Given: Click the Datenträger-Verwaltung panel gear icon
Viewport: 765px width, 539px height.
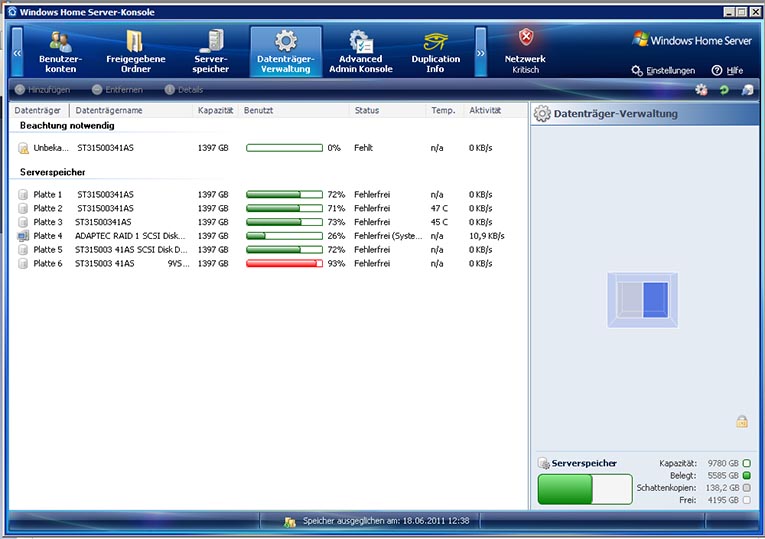Looking at the screenshot, I should [542, 114].
